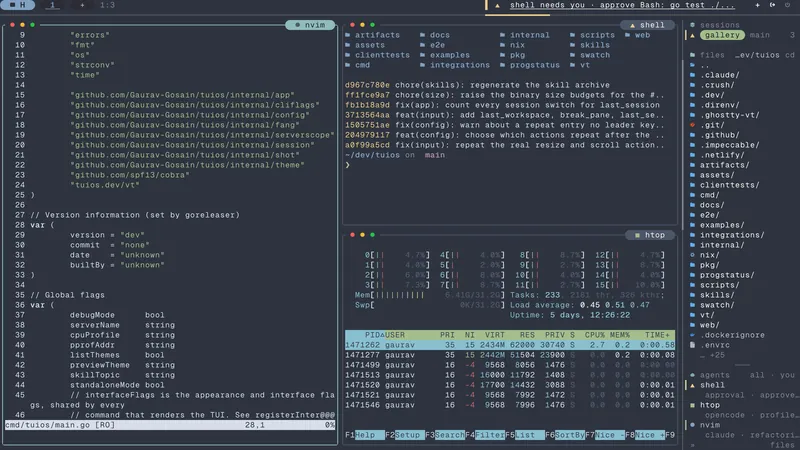This screenshot has width=800, height=450.
Task: Click the power icon in top bar
Action: point(787,5)
